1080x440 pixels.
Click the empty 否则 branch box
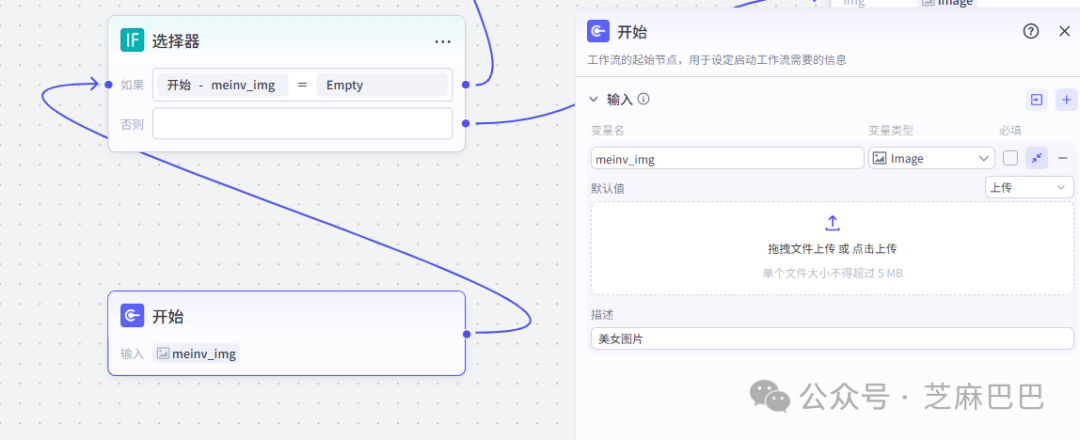point(302,123)
